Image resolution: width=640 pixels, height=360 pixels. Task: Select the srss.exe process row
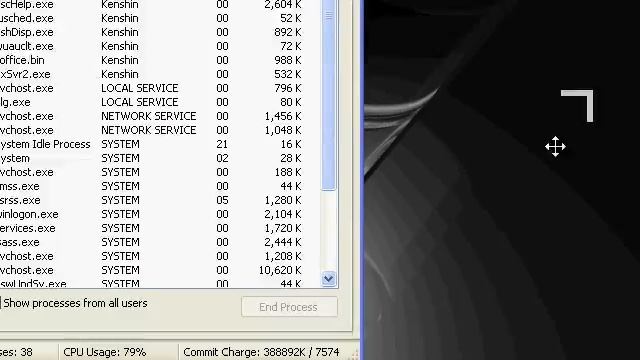click(x=160, y=200)
